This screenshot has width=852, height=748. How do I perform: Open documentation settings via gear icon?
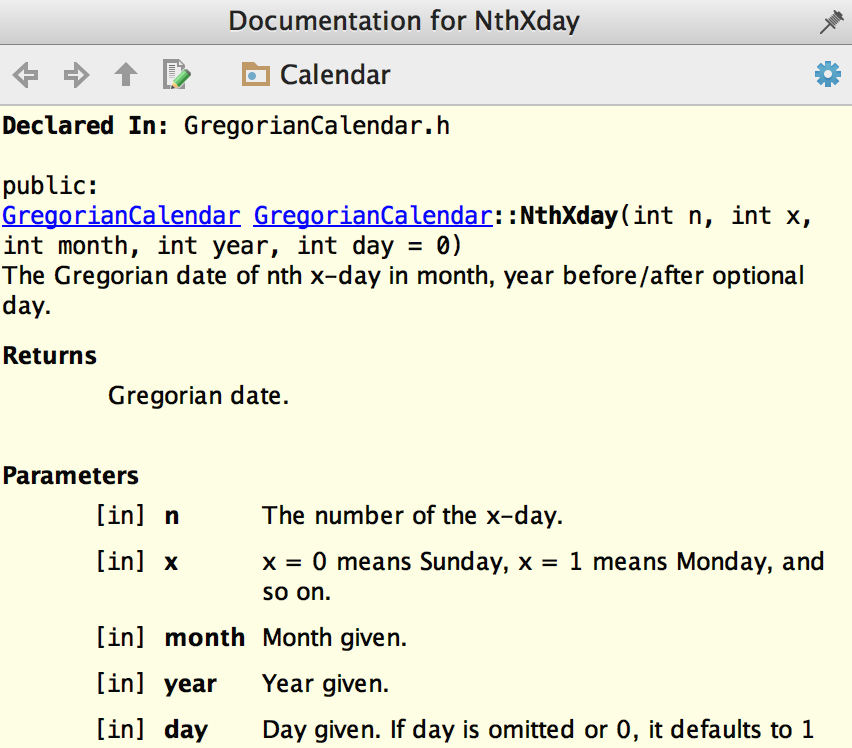click(x=828, y=75)
